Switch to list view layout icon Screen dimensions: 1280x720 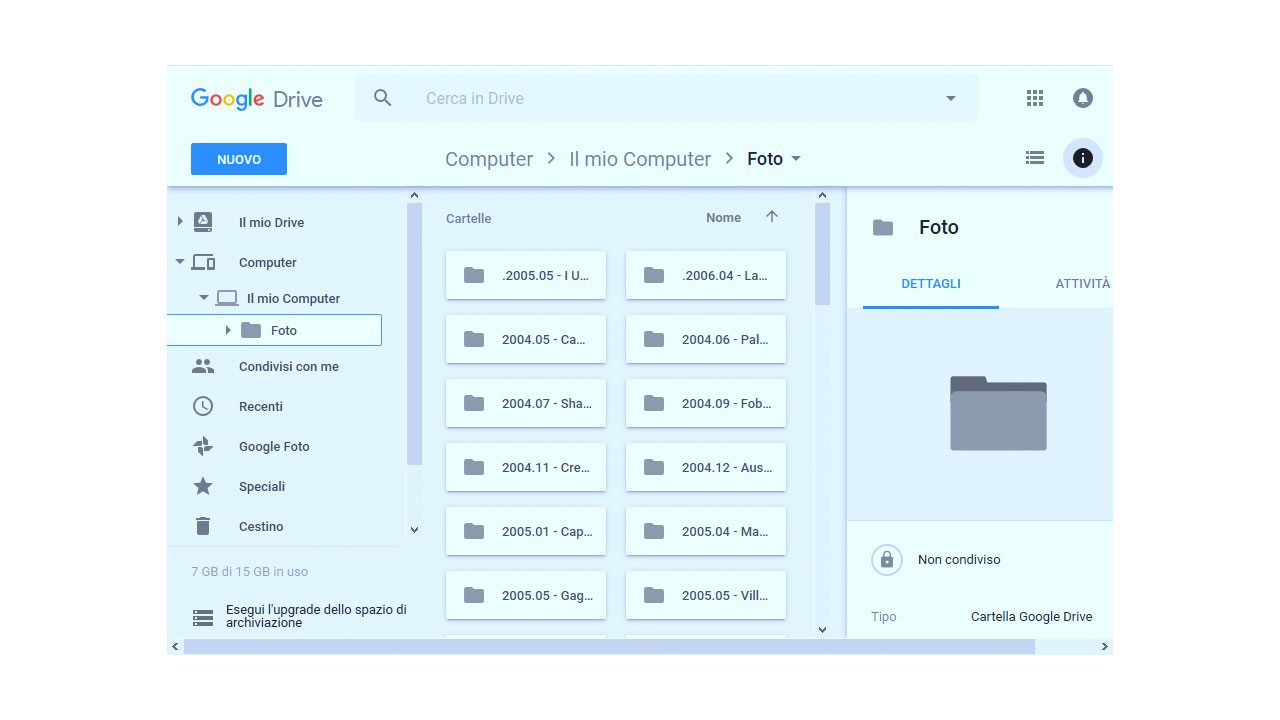(1035, 158)
